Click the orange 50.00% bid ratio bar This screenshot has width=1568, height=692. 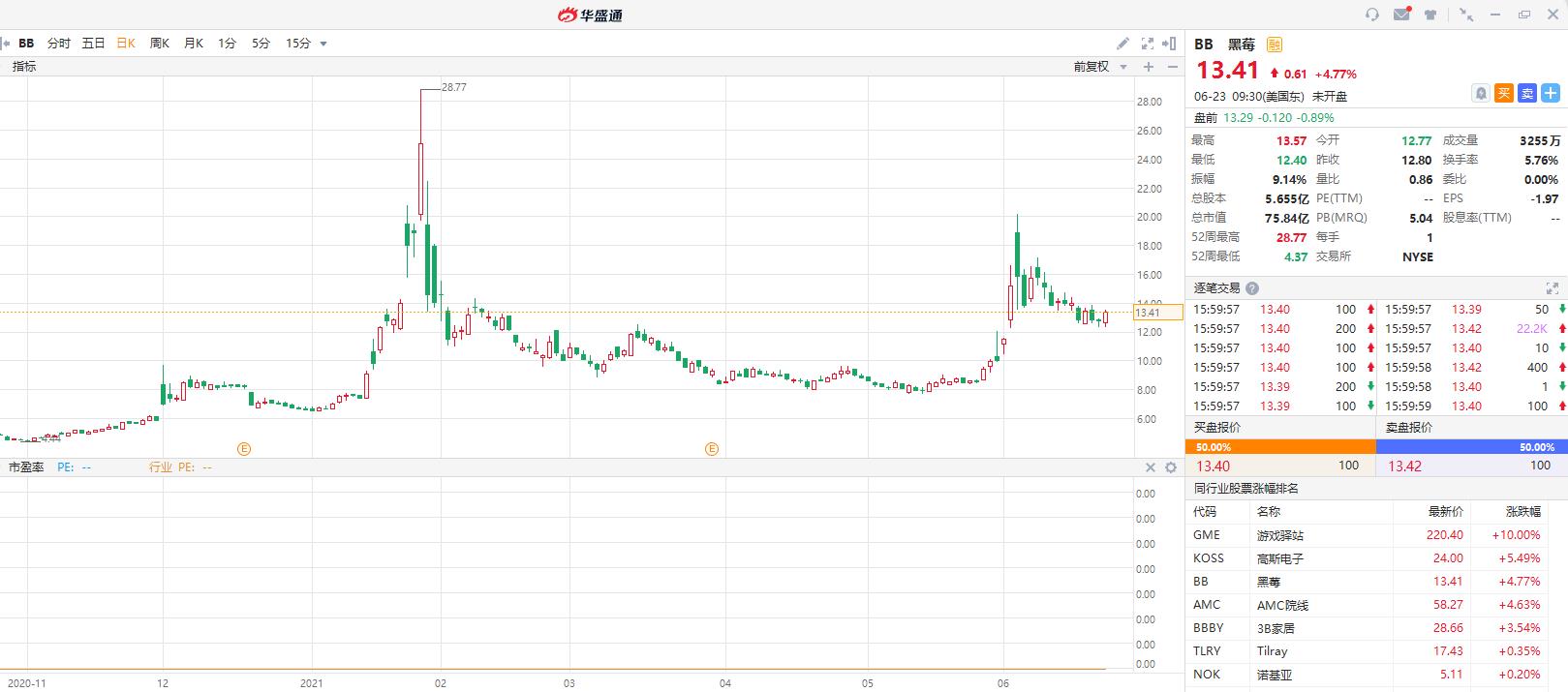point(1280,447)
